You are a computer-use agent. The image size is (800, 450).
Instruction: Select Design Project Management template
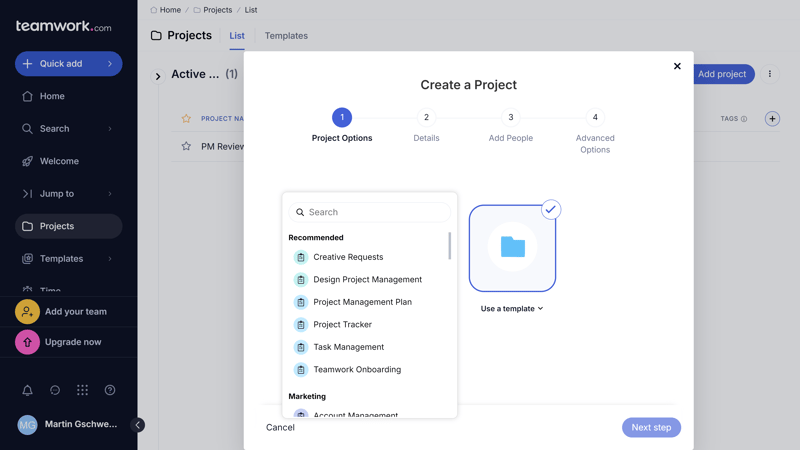click(x=367, y=280)
